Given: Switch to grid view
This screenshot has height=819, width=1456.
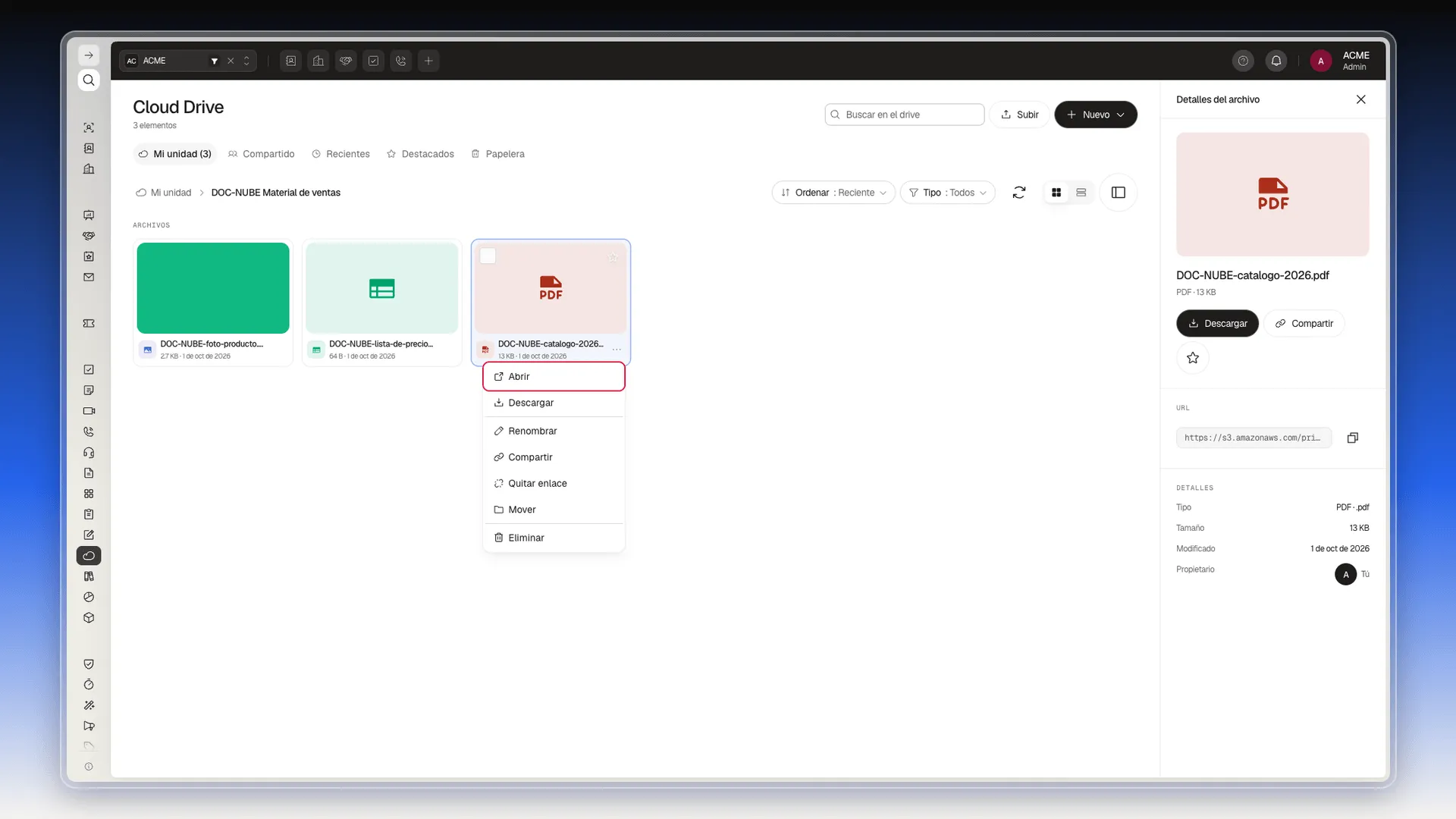Looking at the screenshot, I should tap(1056, 193).
